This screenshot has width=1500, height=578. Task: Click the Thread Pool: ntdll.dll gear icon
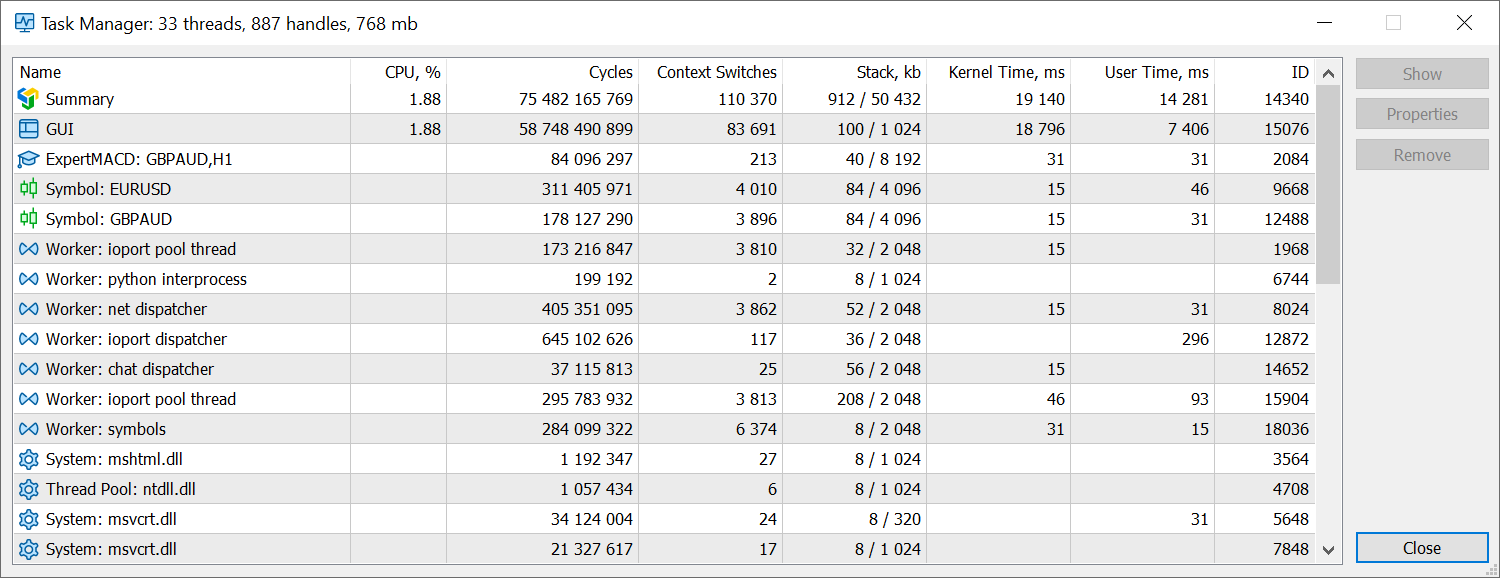pyautogui.click(x=28, y=488)
